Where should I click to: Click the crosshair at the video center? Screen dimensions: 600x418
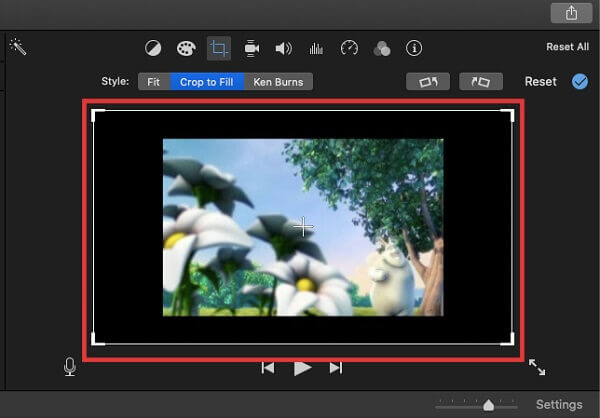pyautogui.click(x=303, y=227)
